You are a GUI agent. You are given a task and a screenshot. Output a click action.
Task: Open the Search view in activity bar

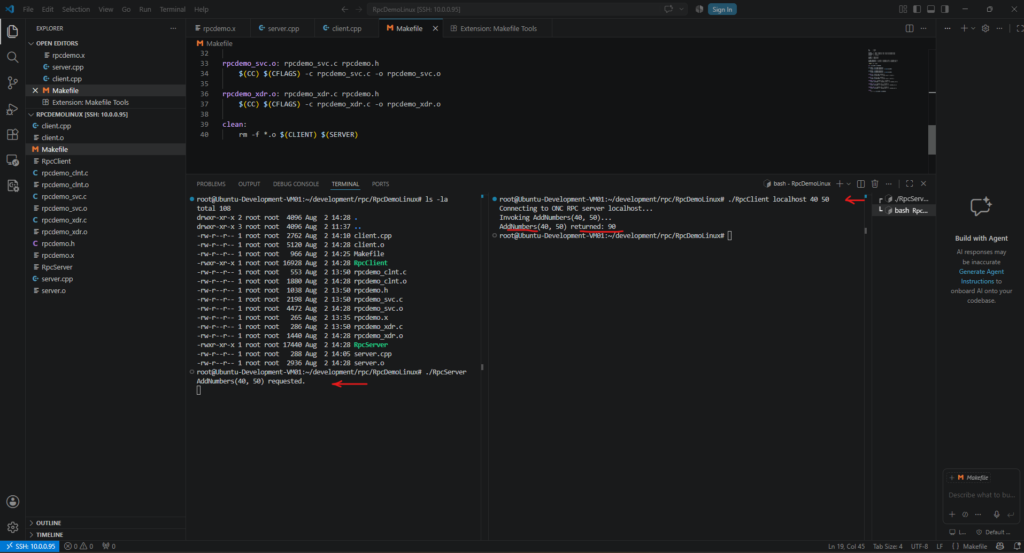point(12,57)
